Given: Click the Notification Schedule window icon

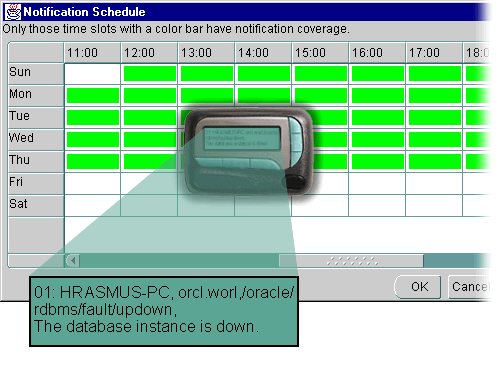Looking at the screenshot, I should click(x=13, y=12).
